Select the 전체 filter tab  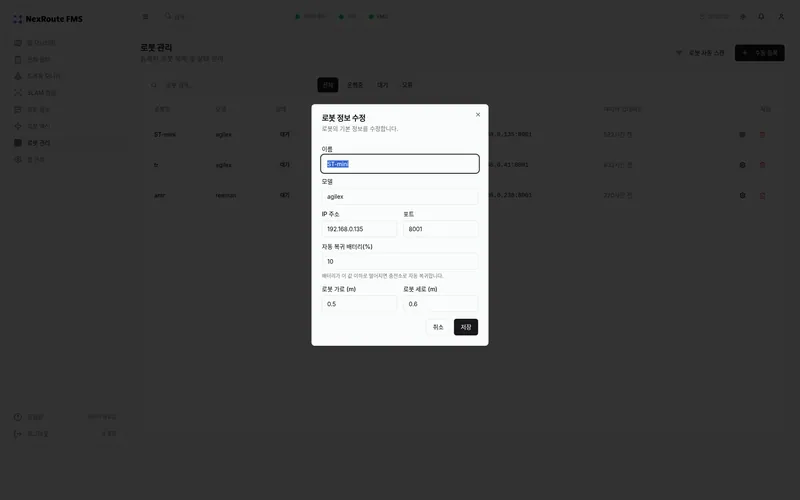(x=328, y=85)
